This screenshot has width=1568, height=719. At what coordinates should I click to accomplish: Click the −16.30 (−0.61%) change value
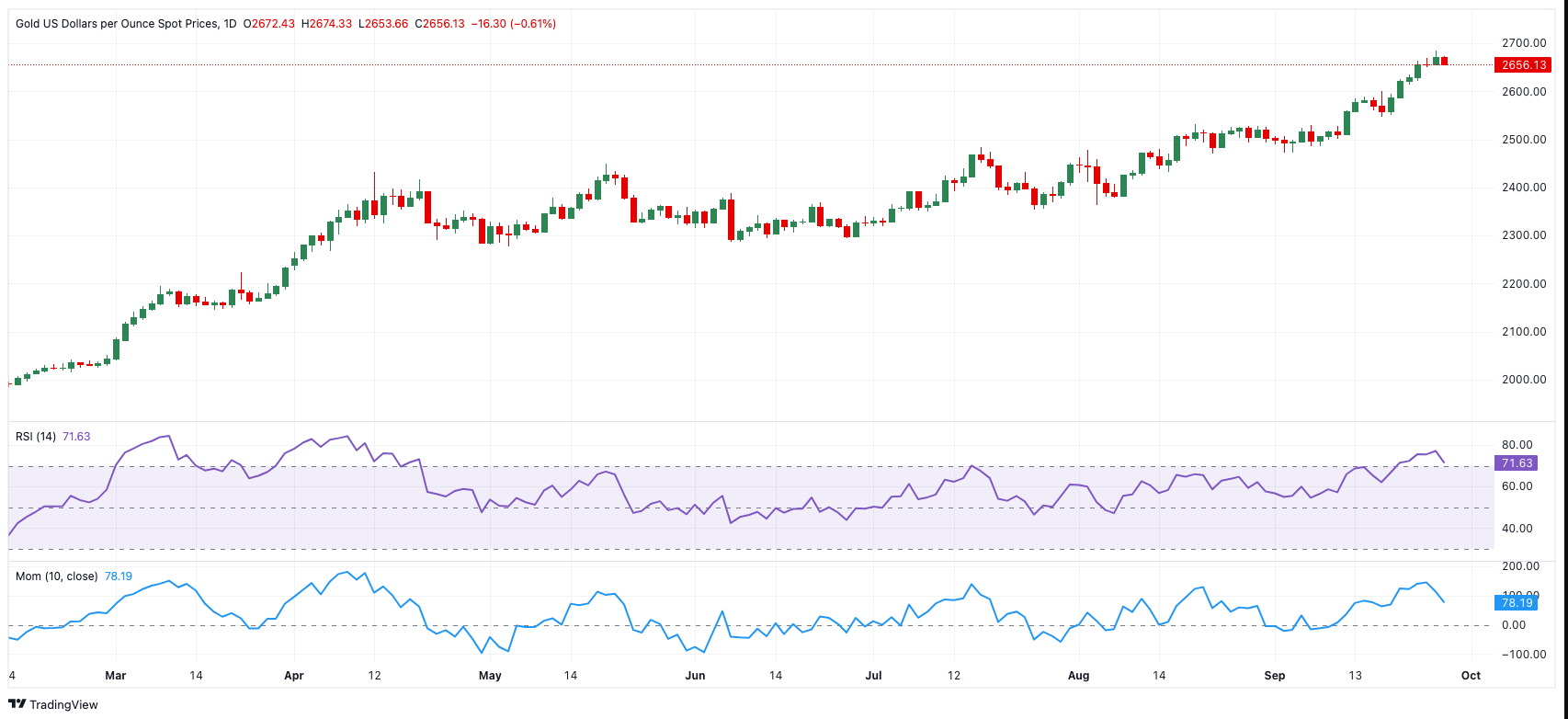[x=513, y=24]
